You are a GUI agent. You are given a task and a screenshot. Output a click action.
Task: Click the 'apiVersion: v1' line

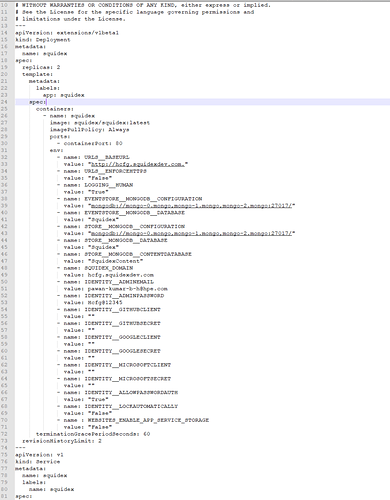pyautogui.click(x=39, y=455)
